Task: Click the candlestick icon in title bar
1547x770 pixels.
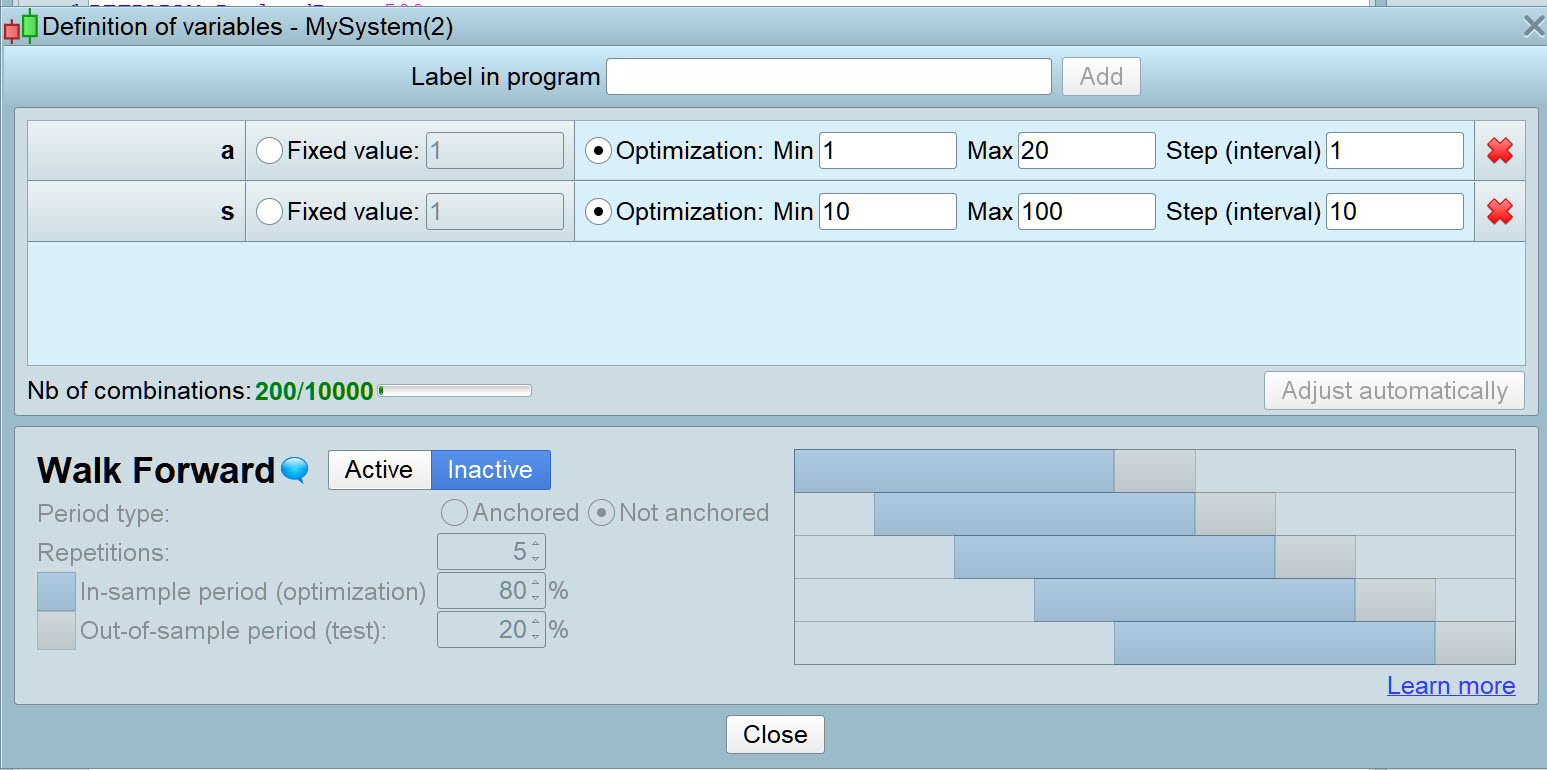Action: pyautogui.click(x=21, y=26)
